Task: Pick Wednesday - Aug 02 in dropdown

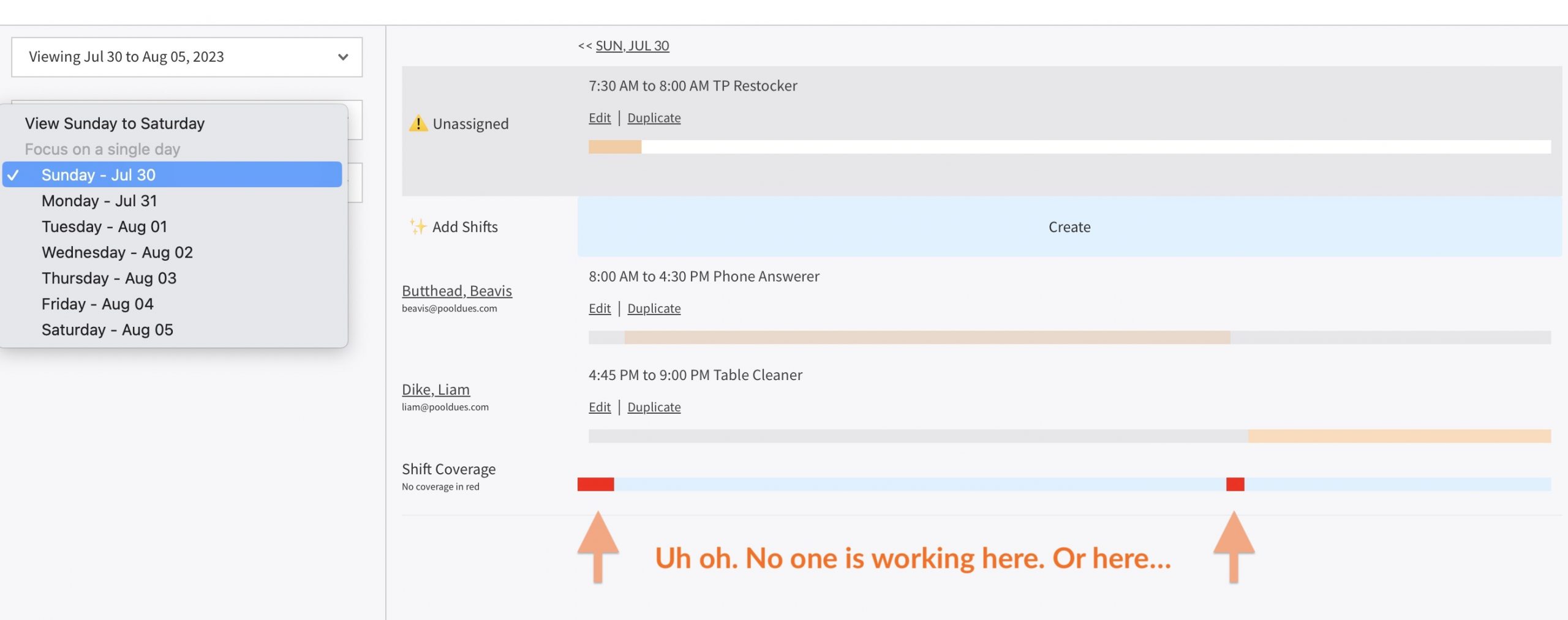Action: [x=117, y=252]
